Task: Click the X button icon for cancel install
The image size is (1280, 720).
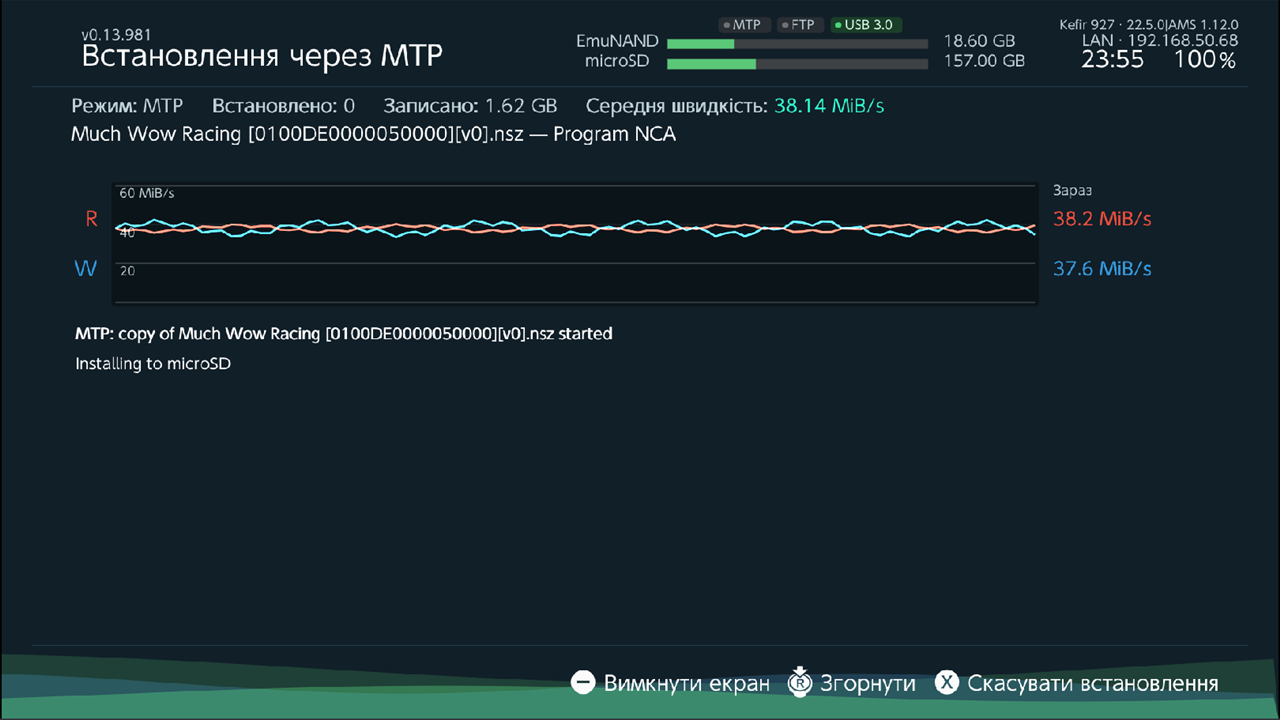Action: point(947,683)
